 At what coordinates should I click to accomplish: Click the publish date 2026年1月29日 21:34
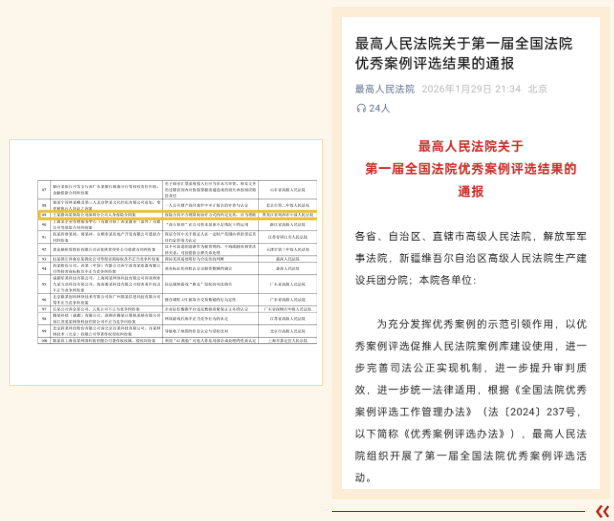[476, 88]
